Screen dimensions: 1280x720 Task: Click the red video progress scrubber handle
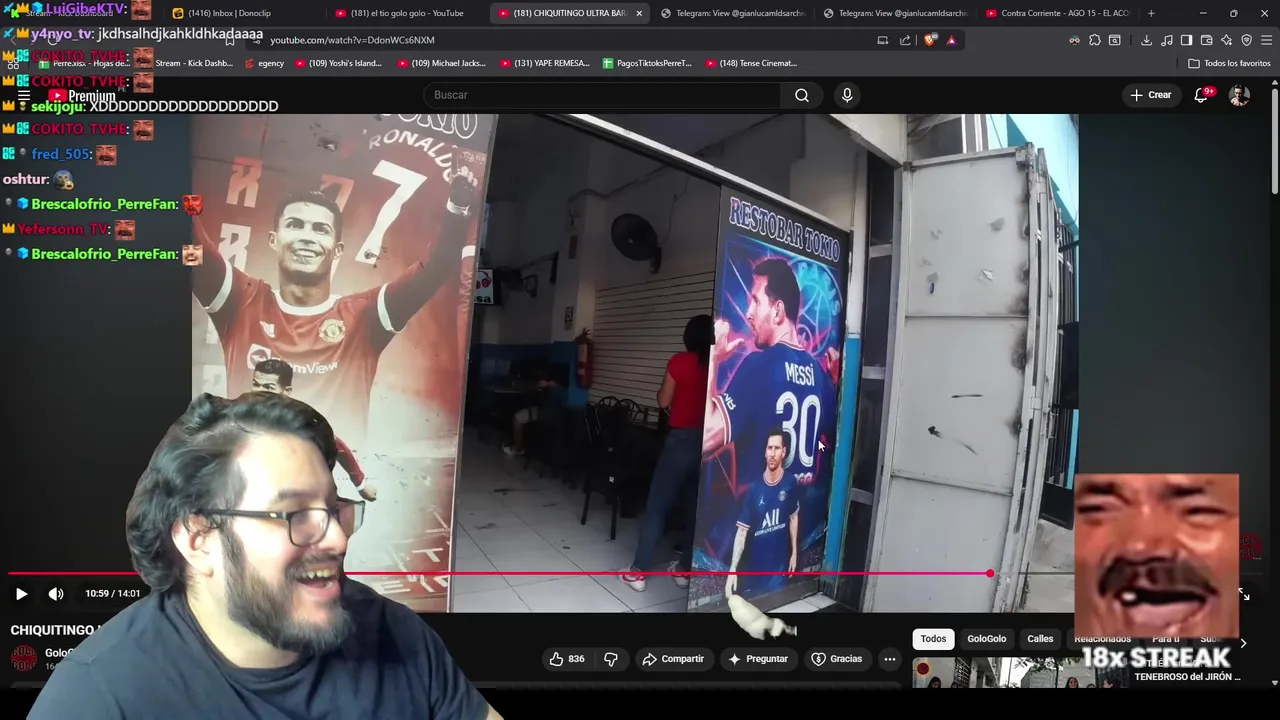point(990,574)
